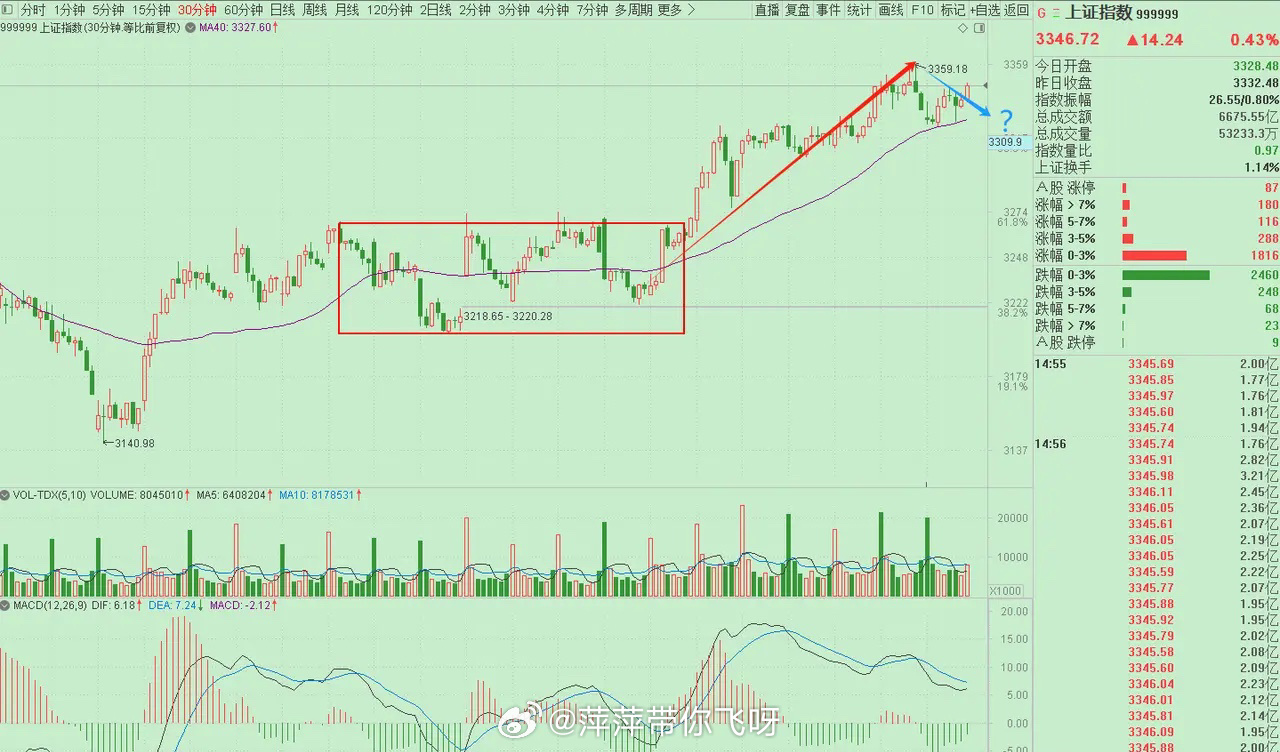Viewport: 1280px width, 752px height.
Task: Click the small flag icon before 分时
Action: (x=8, y=10)
